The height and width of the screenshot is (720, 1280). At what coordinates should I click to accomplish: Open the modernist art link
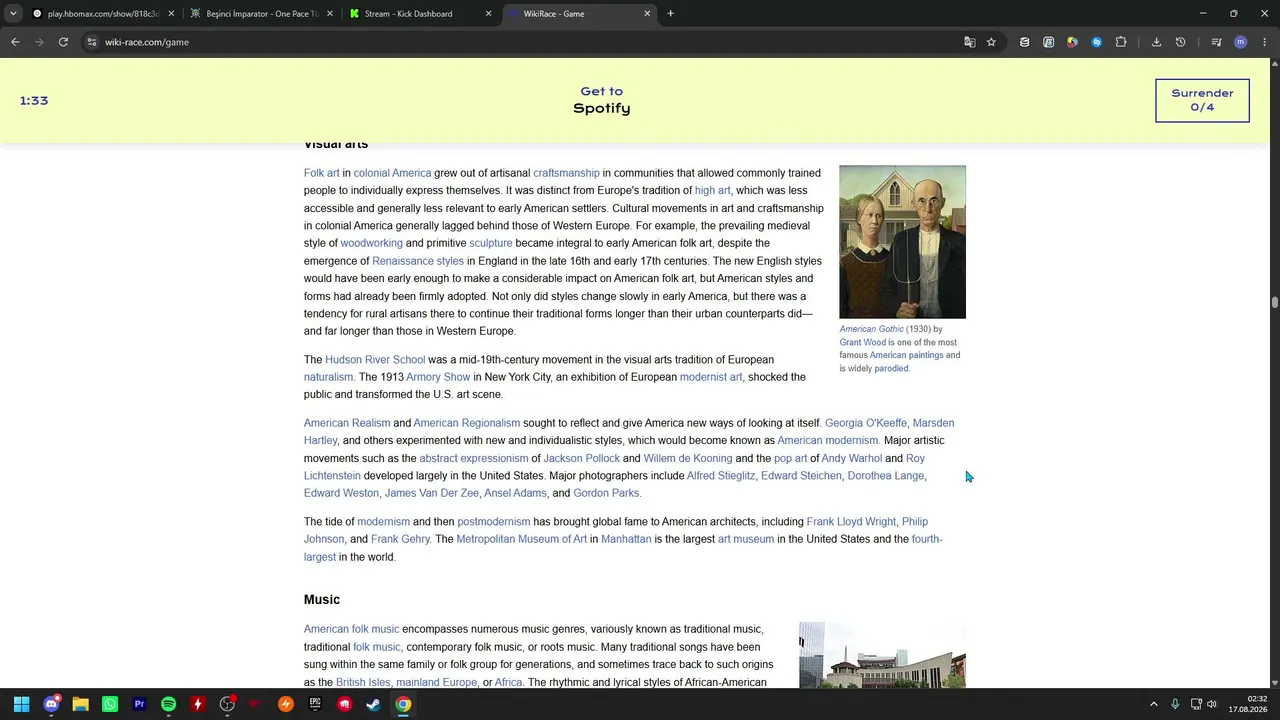(x=711, y=377)
